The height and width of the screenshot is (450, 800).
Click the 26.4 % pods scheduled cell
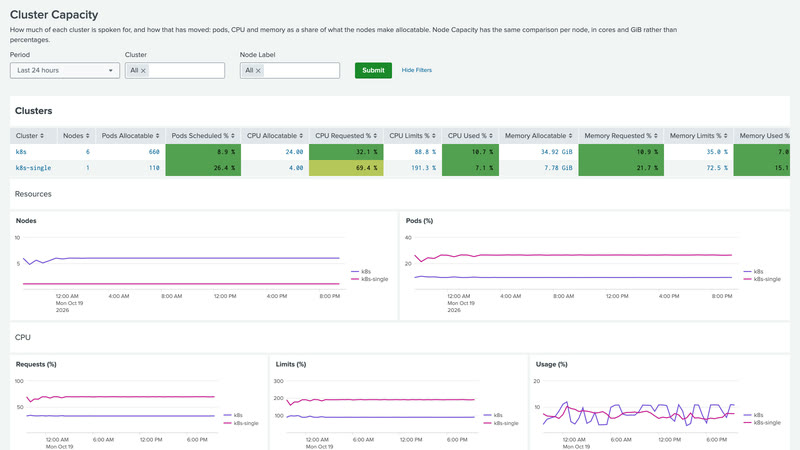tap(203, 168)
